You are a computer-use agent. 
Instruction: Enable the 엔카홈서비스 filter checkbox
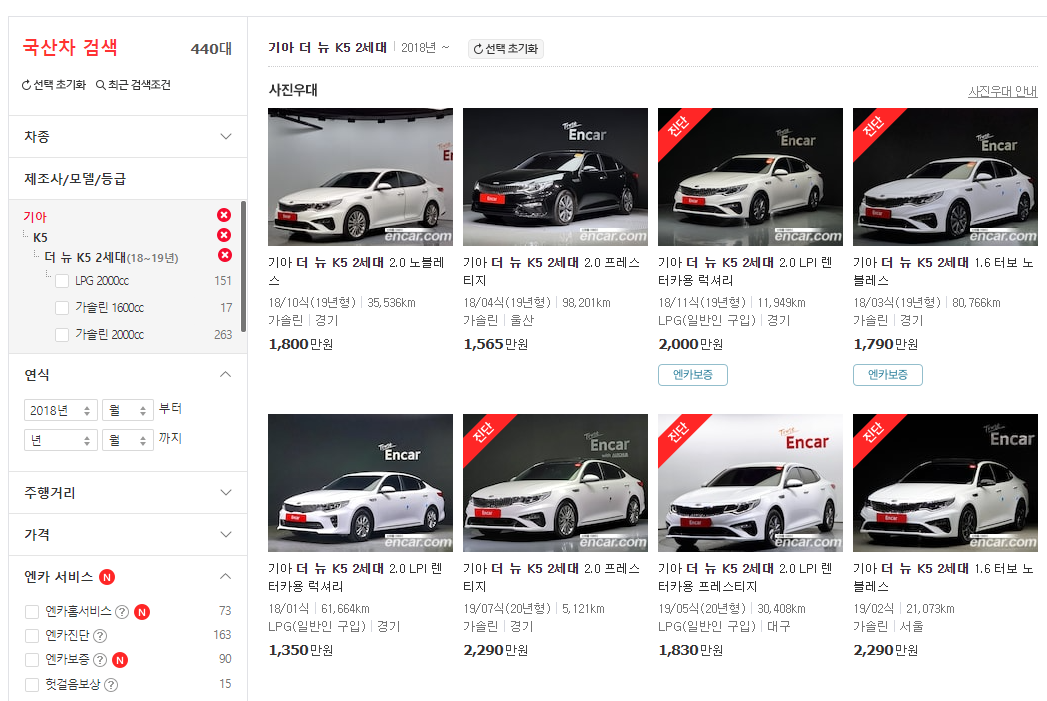(x=31, y=612)
